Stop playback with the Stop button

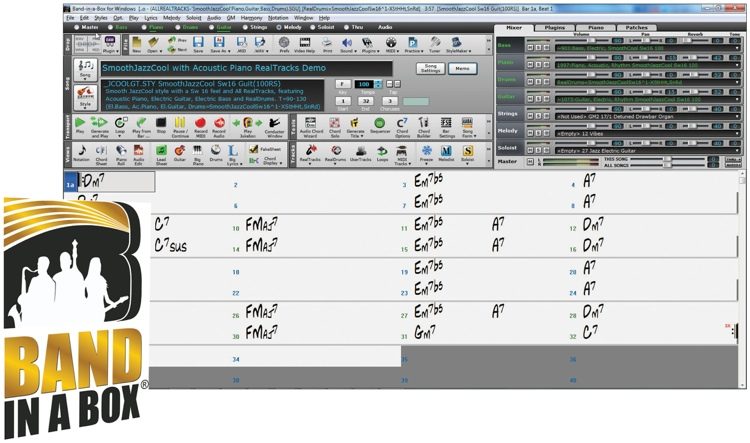[x=161, y=126]
